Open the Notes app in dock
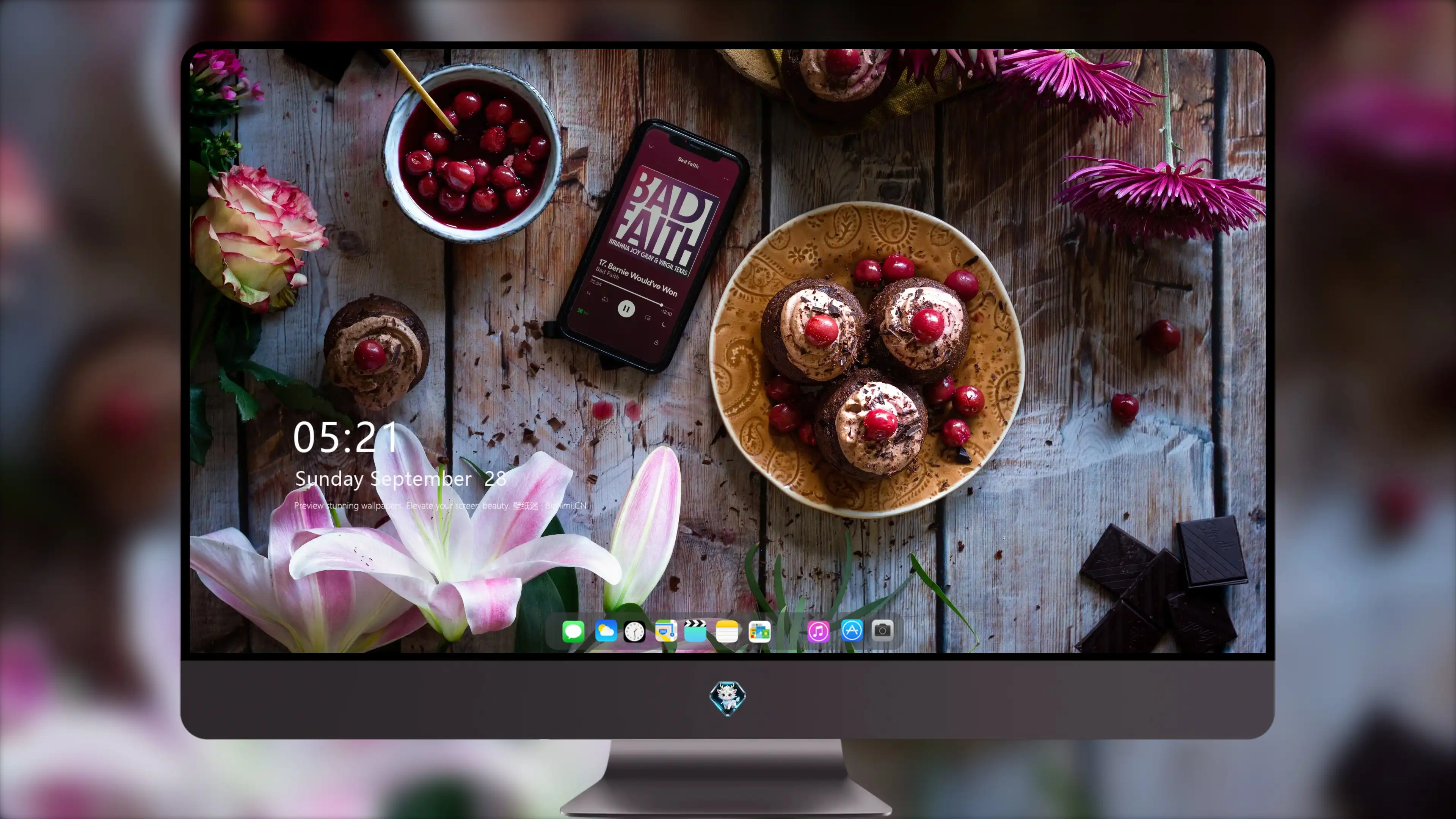 727,631
